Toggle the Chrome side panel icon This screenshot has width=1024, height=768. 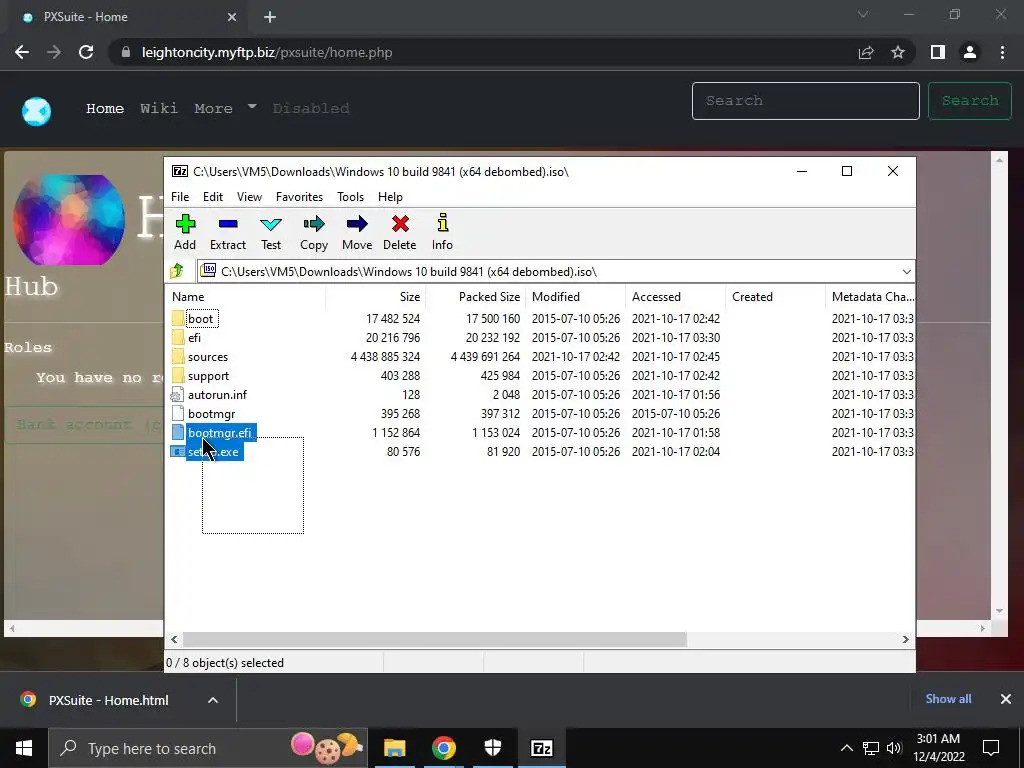pos(938,52)
